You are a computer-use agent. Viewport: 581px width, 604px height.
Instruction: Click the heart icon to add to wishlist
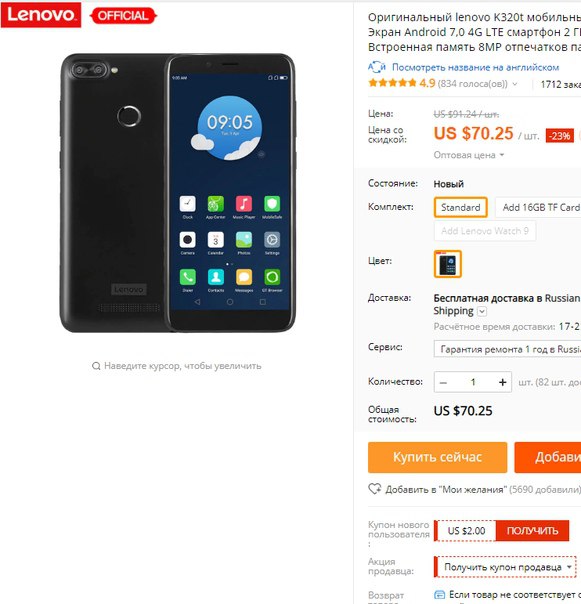tap(374, 489)
